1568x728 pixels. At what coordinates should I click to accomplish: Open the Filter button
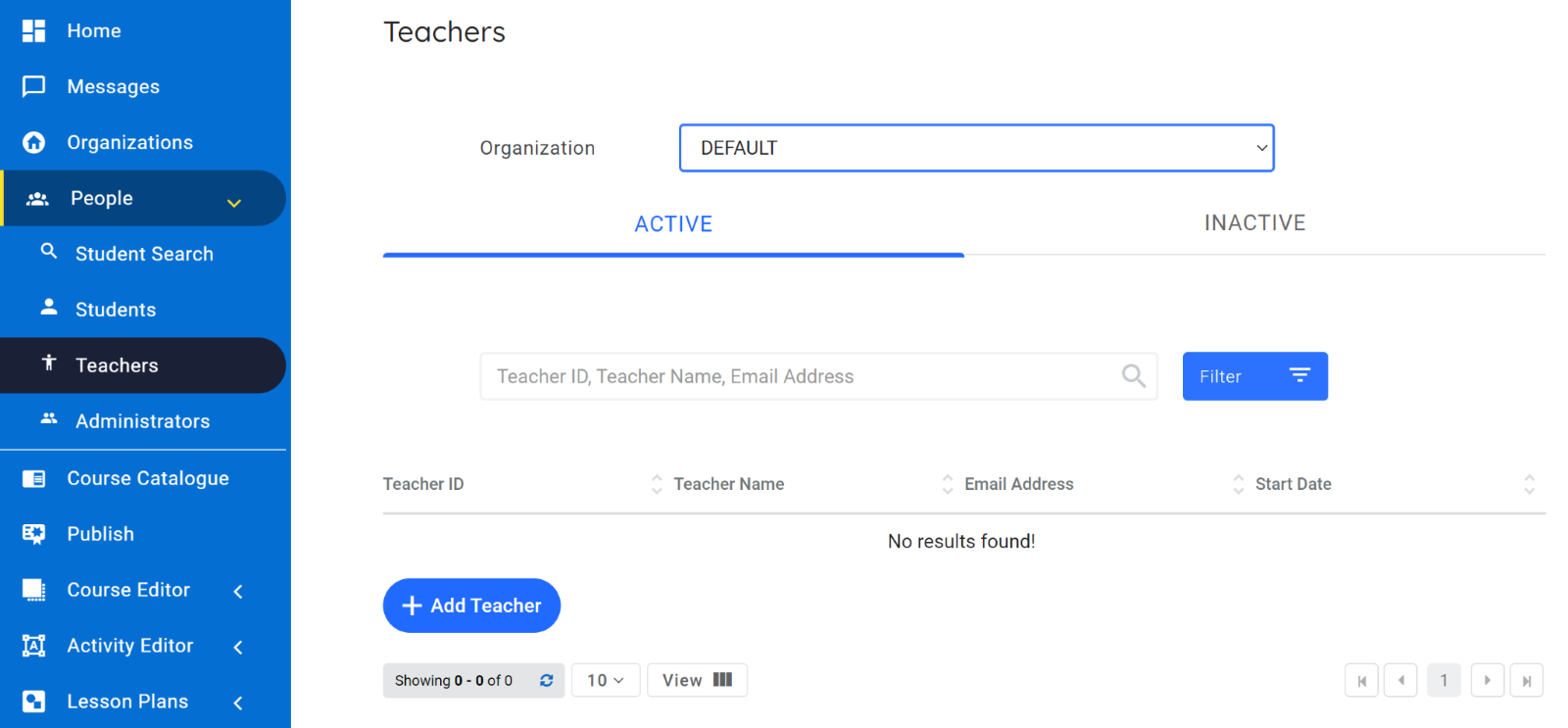click(1254, 376)
